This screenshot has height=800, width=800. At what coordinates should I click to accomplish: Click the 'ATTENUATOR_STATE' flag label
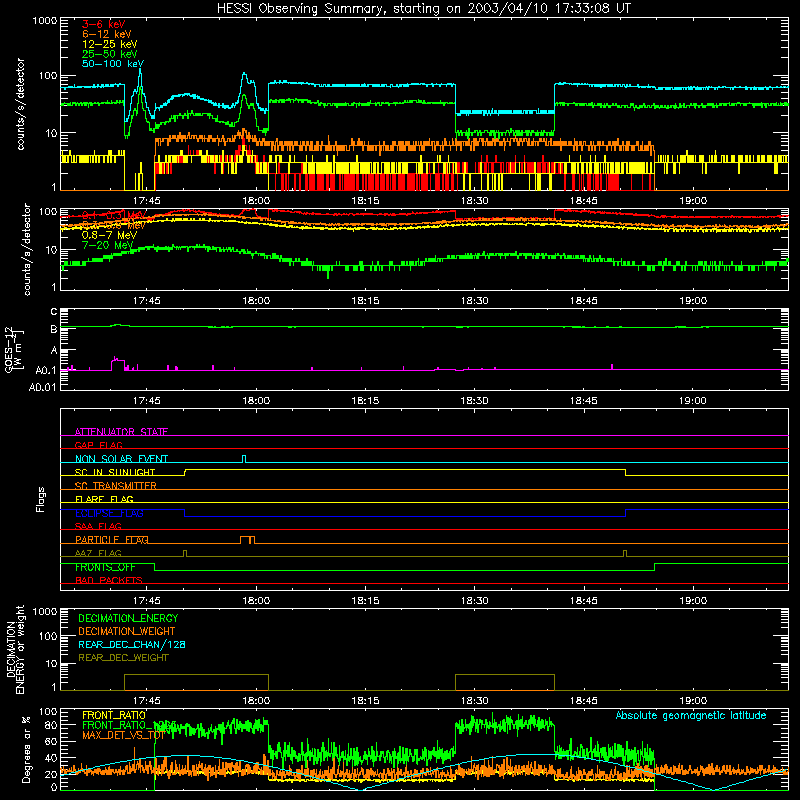[x=121, y=432]
